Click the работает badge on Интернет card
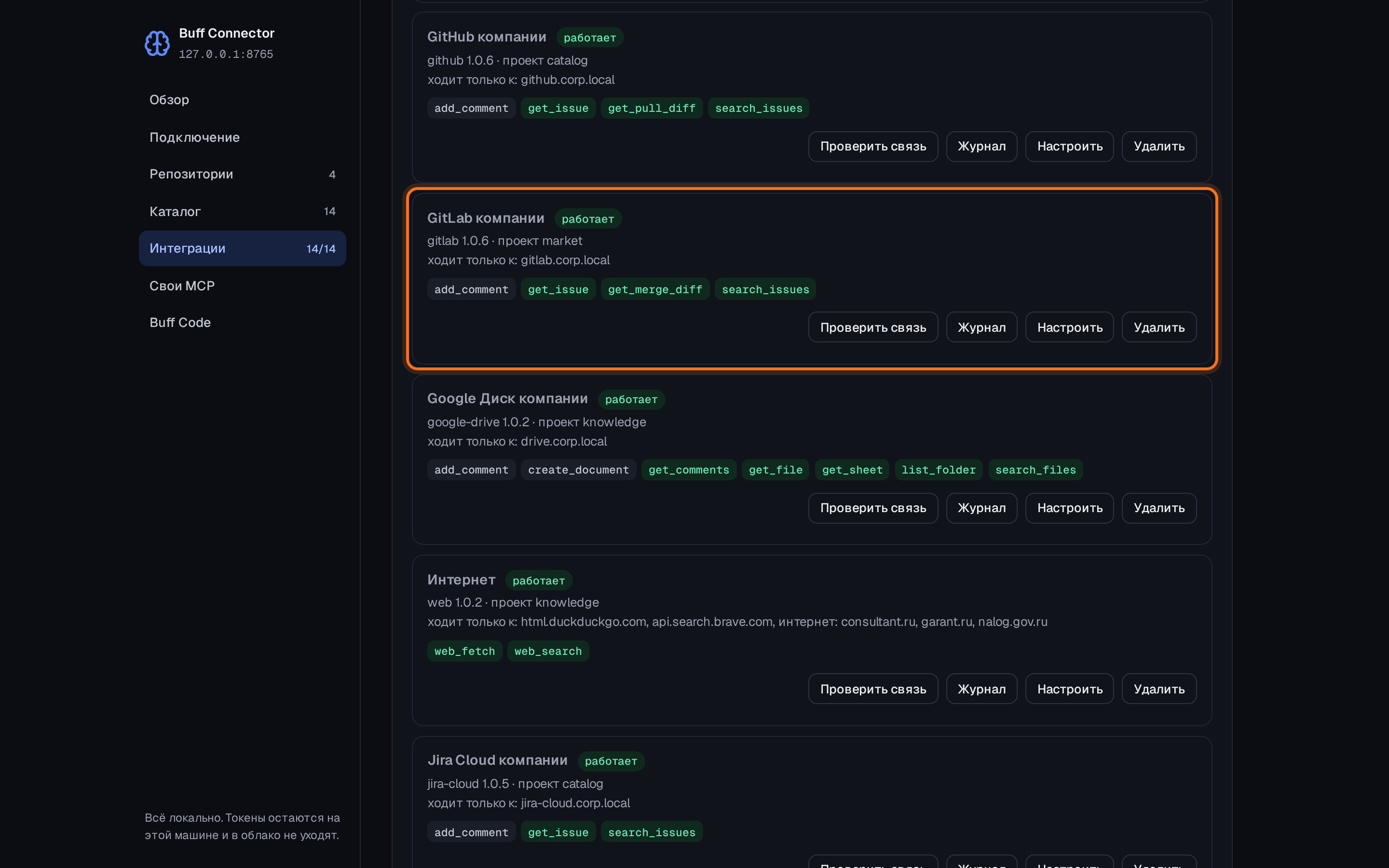The image size is (1389, 868). point(538,581)
